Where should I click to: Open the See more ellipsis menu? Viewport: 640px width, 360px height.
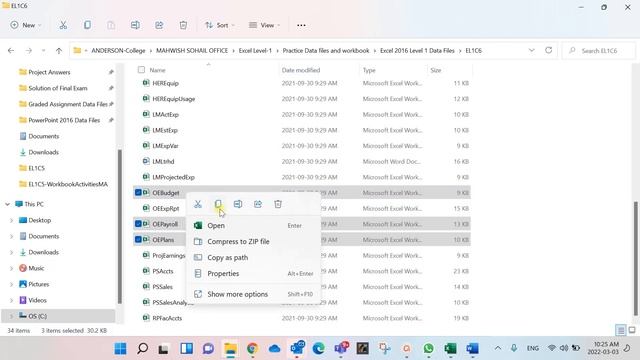coord(301,25)
